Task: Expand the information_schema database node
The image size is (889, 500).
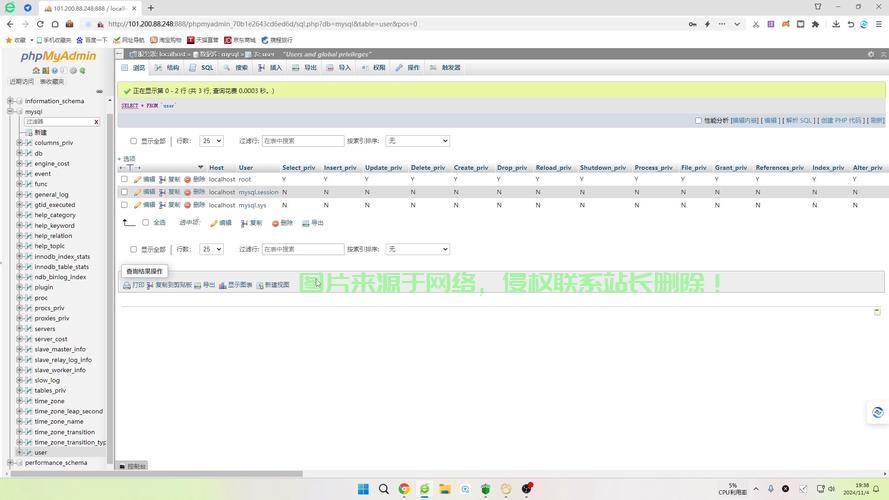Action: click(10, 100)
